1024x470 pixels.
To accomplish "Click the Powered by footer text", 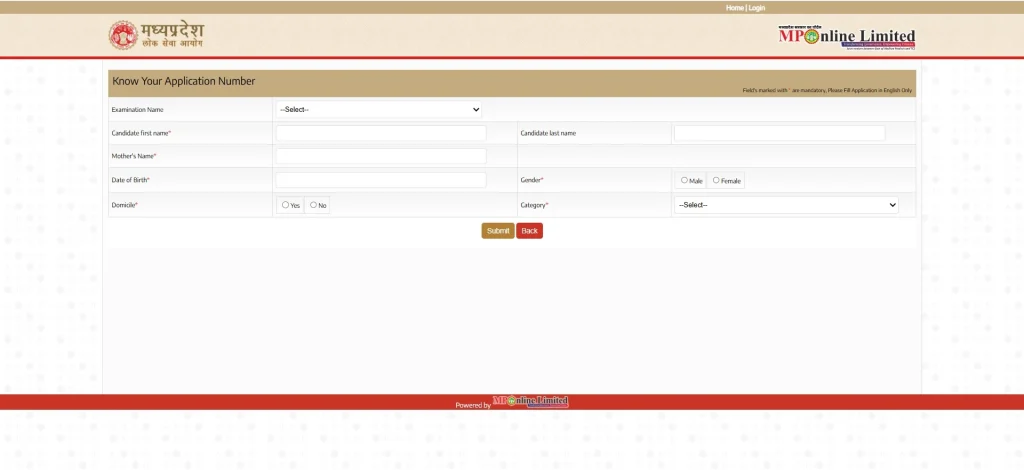I will pyautogui.click(x=473, y=405).
